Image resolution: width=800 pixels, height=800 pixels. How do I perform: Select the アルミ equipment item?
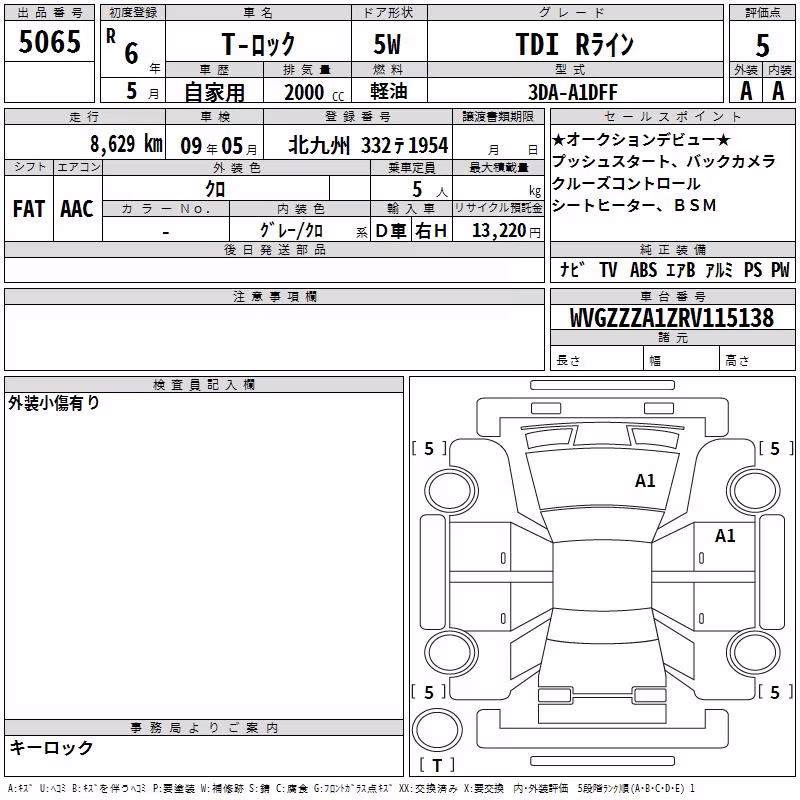(x=719, y=269)
